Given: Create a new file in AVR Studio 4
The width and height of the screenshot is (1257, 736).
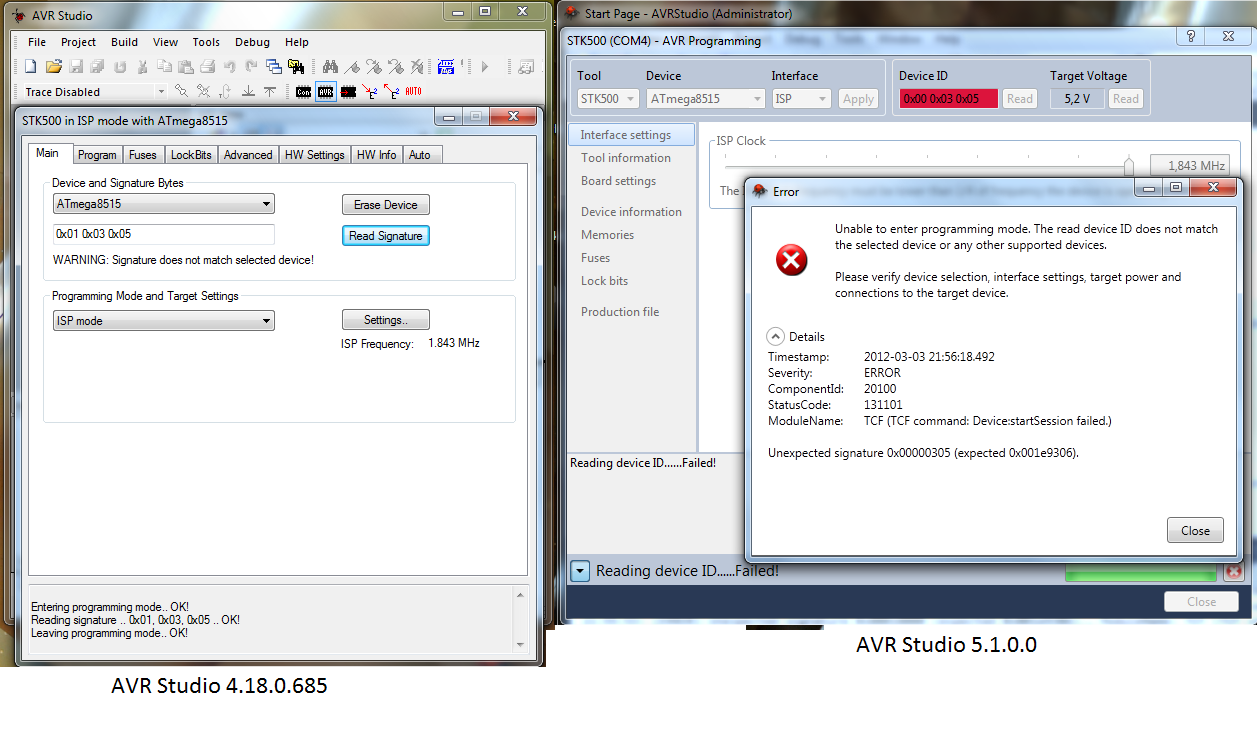Looking at the screenshot, I should click(x=30, y=66).
